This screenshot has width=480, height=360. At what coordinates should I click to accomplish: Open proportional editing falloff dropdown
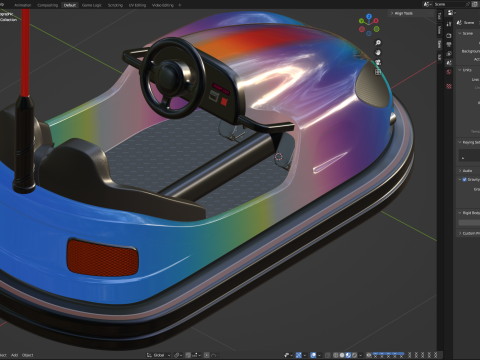tap(214, 355)
